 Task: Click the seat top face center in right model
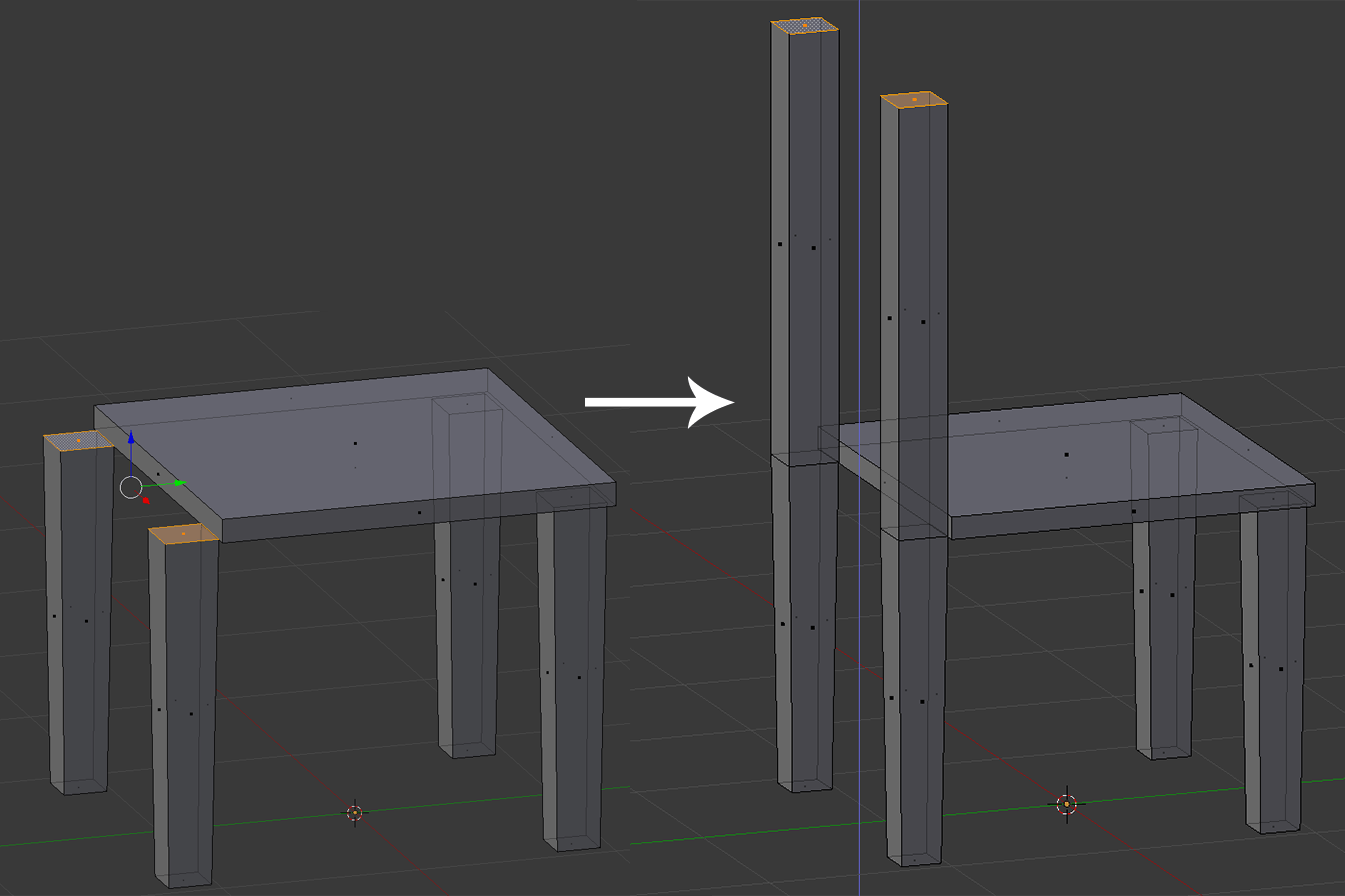(1066, 455)
